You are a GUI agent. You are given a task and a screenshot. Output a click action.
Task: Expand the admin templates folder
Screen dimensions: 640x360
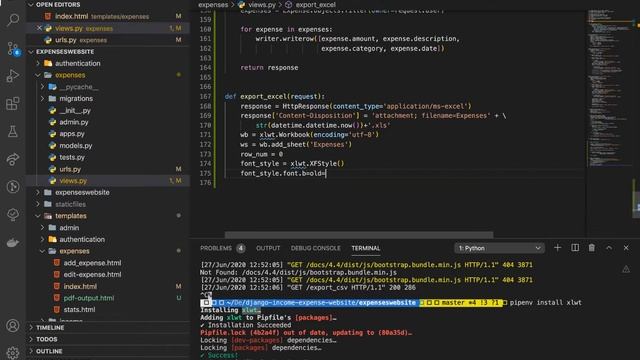point(42,228)
